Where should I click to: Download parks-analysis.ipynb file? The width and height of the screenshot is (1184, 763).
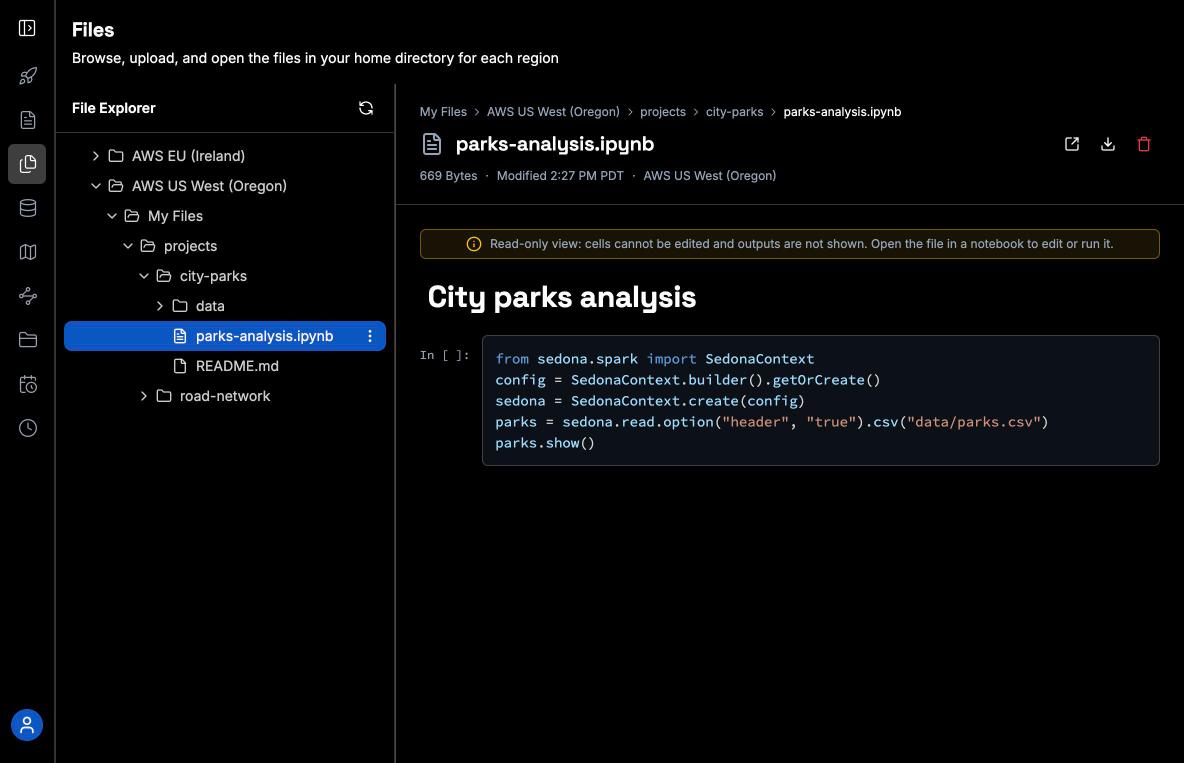click(1108, 144)
